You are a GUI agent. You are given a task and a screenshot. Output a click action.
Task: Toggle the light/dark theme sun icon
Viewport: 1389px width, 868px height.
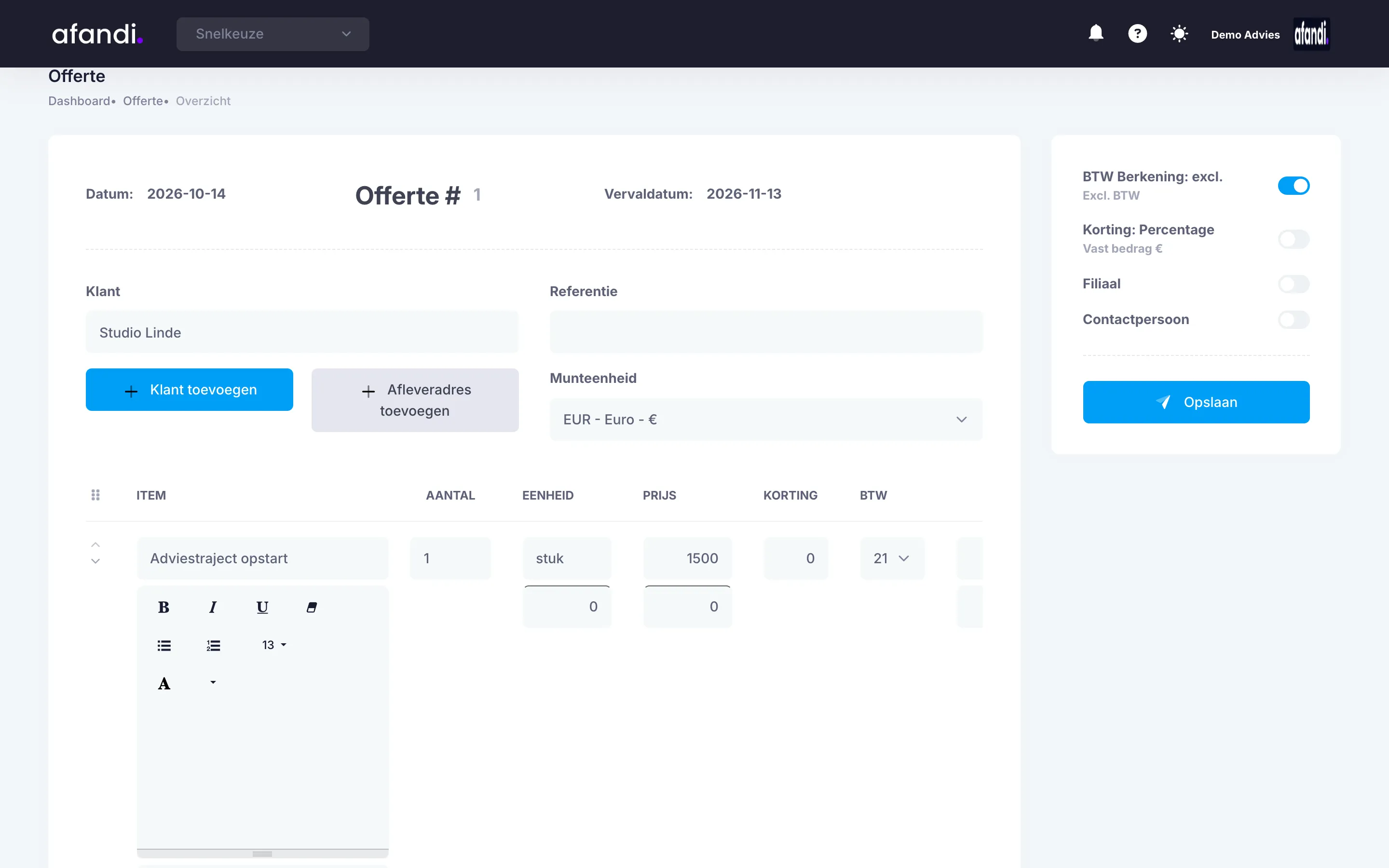(1179, 34)
